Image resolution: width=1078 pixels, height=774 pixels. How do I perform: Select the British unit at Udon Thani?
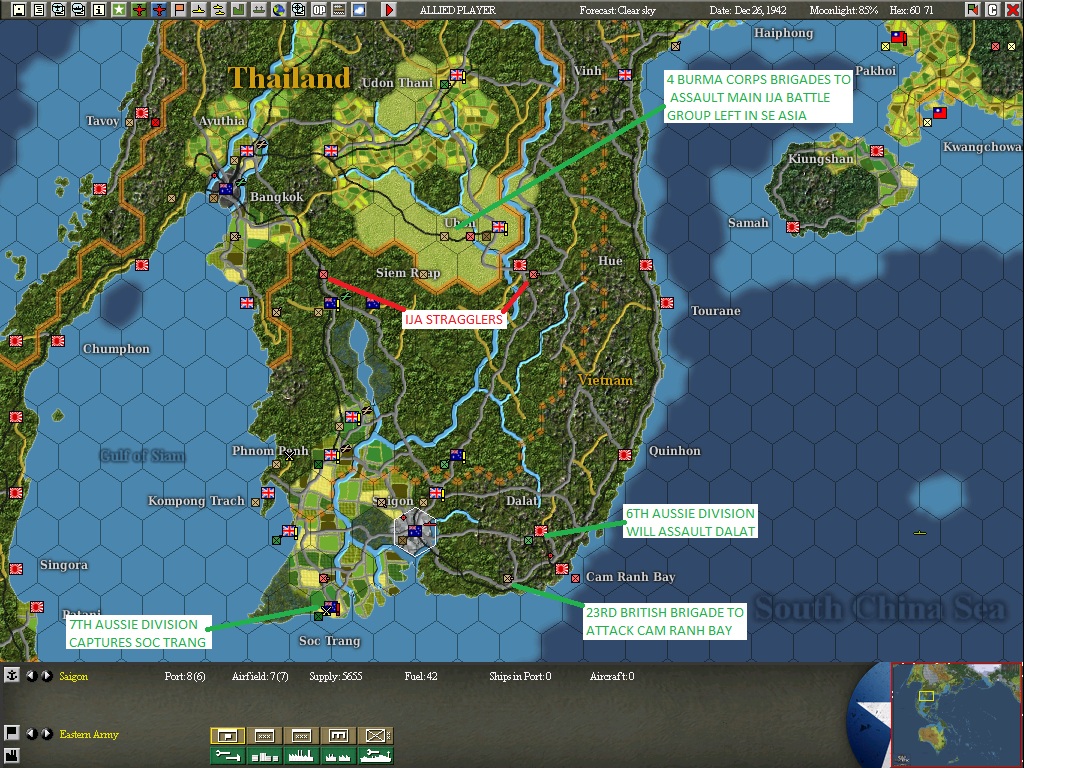457,75
